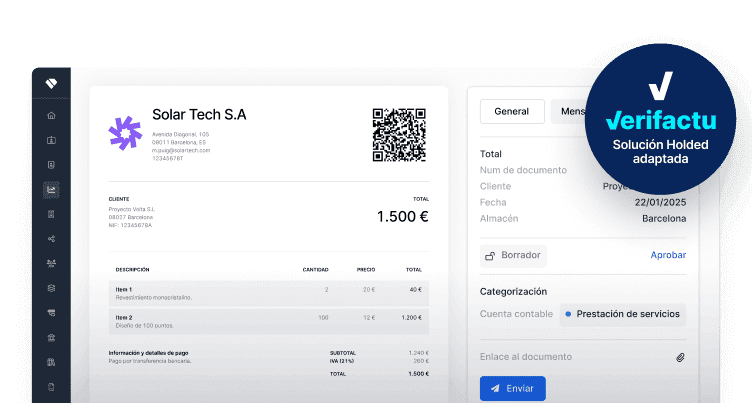Image resolution: width=752 pixels, height=403 pixels.
Task: Select the Item 1 row in the invoice
Action: pos(269,293)
